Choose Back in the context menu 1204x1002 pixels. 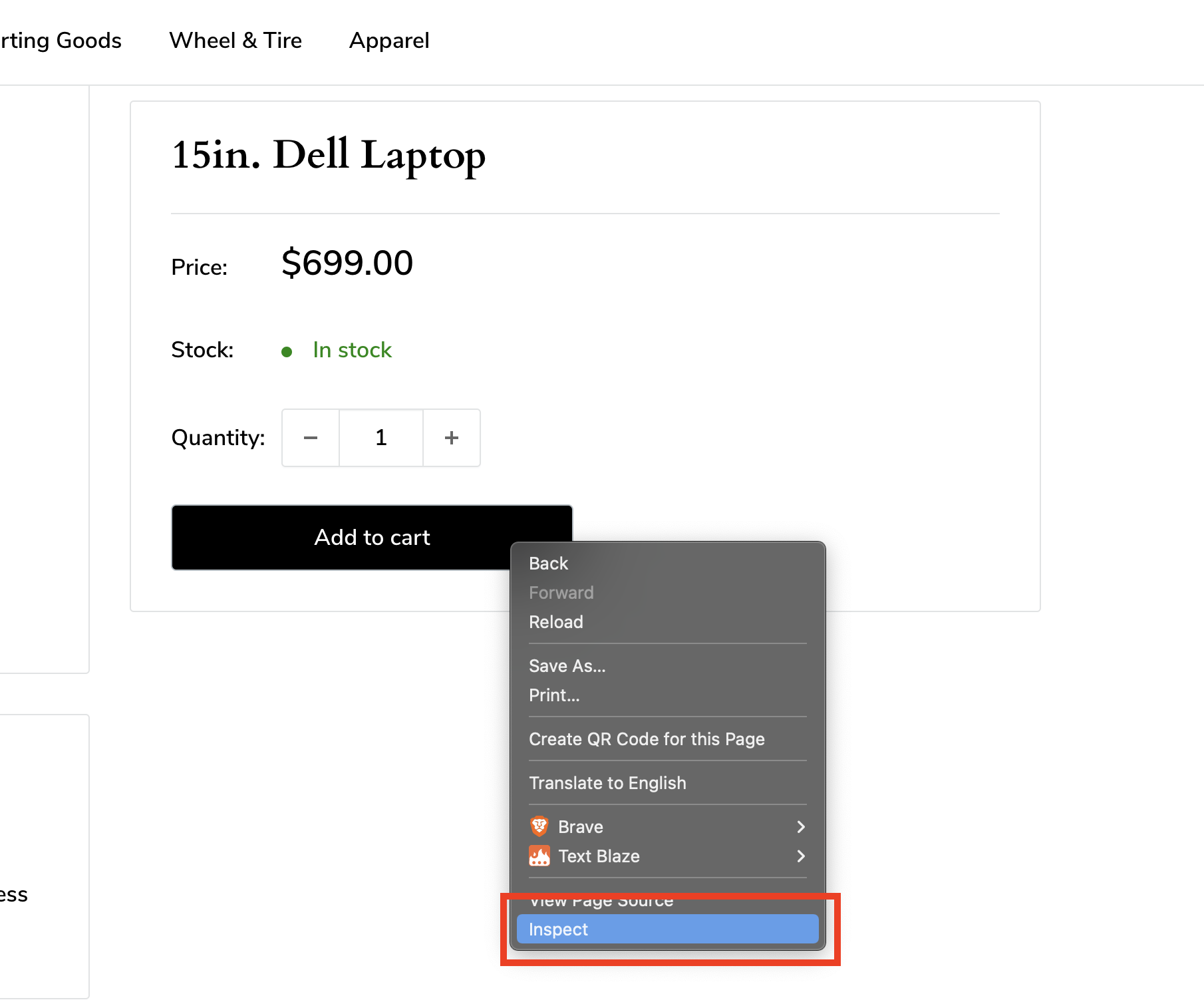click(x=668, y=564)
